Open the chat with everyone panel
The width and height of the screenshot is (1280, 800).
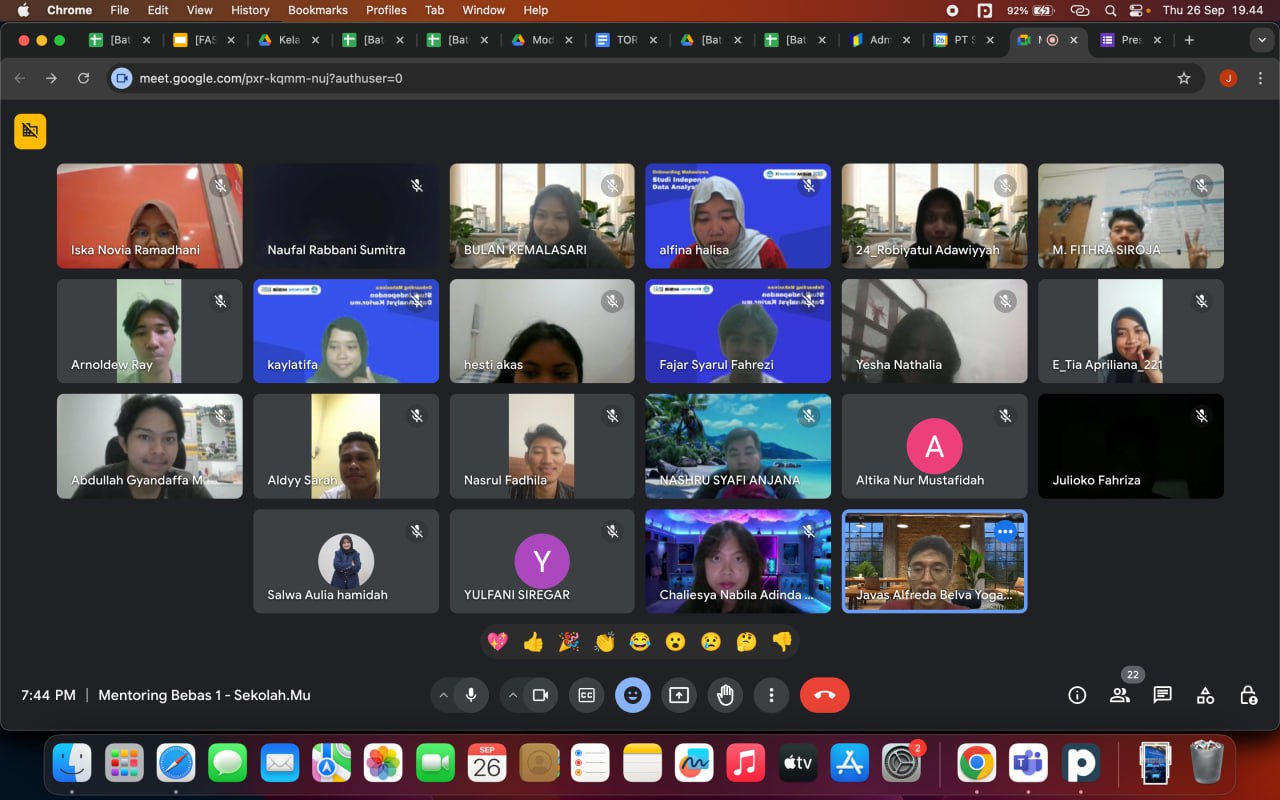[1162, 695]
